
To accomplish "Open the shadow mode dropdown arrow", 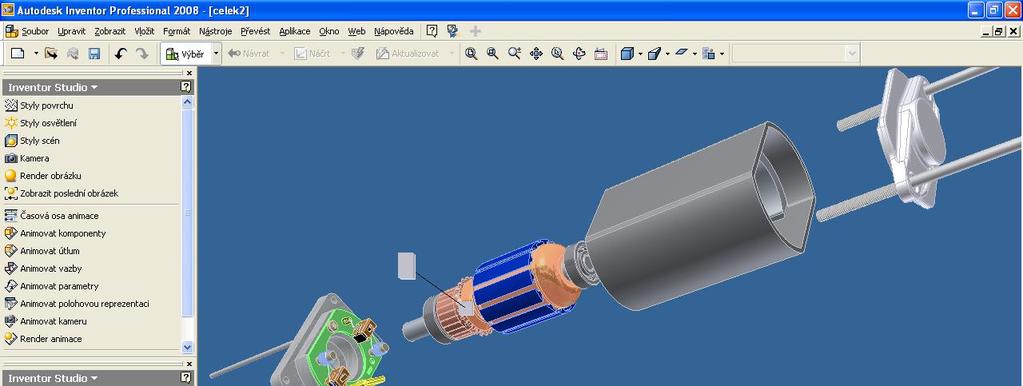I will coord(695,54).
